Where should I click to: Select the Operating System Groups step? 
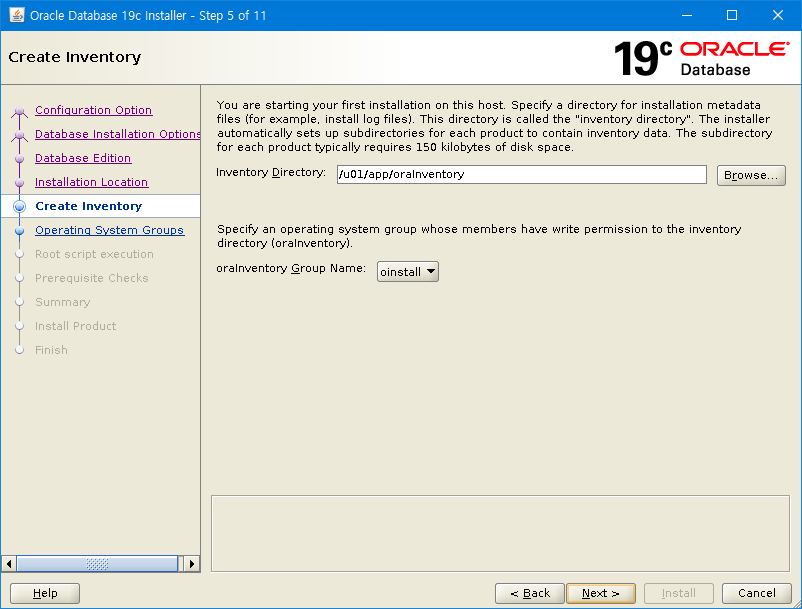point(109,230)
